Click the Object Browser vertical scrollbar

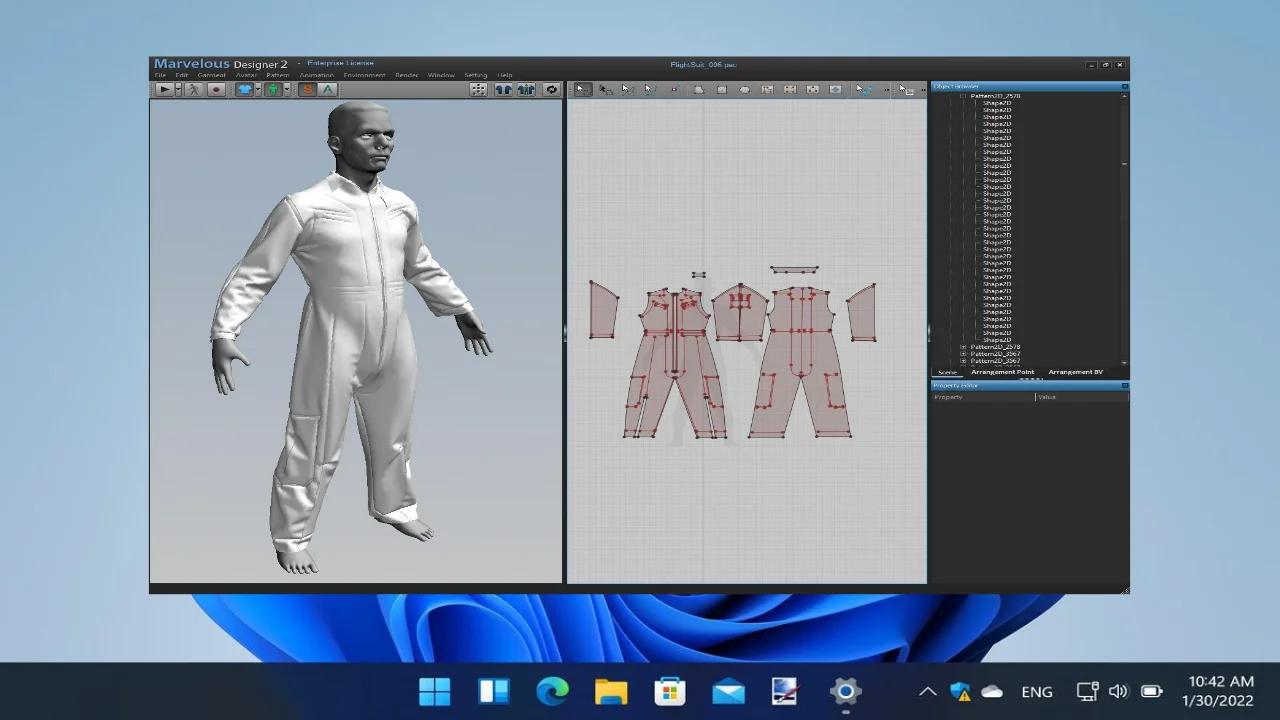[1125, 230]
